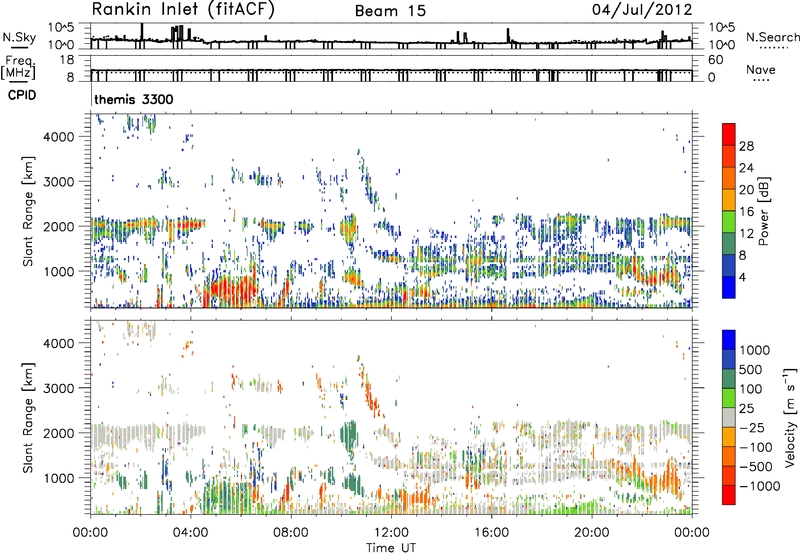The height and width of the screenshot is (554, 800).
Task: Select the "12" tick on the power colorbar
Action: 746,234
